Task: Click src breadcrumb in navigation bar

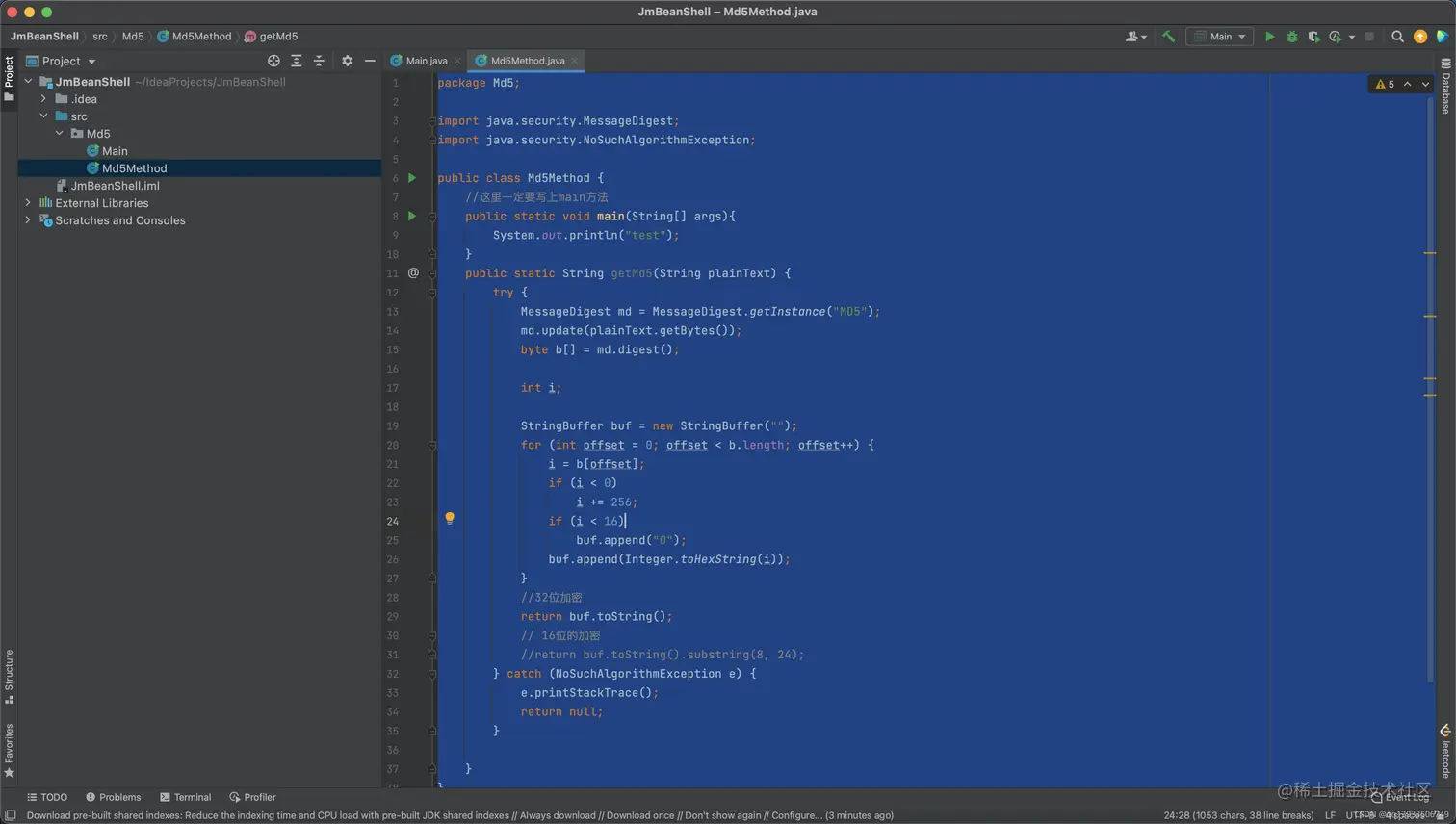Action: pos(100,37)
